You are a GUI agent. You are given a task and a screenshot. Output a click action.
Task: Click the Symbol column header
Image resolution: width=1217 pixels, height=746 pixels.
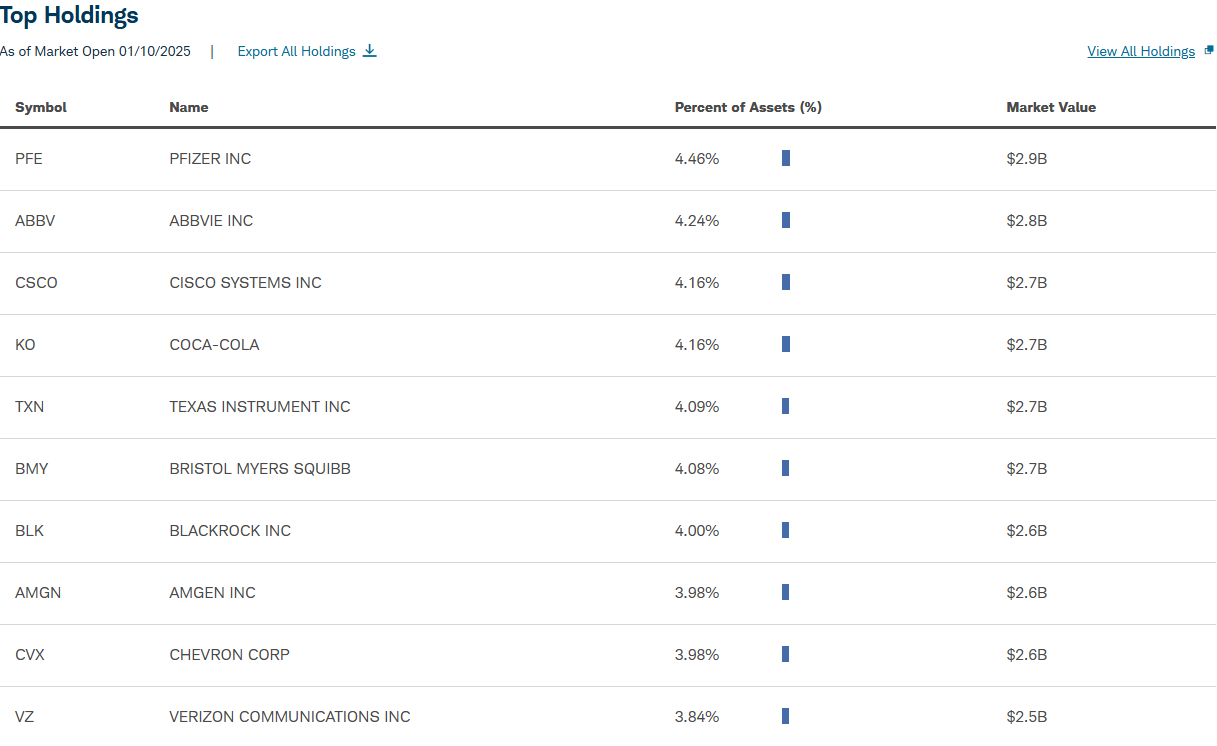(41, 107)
